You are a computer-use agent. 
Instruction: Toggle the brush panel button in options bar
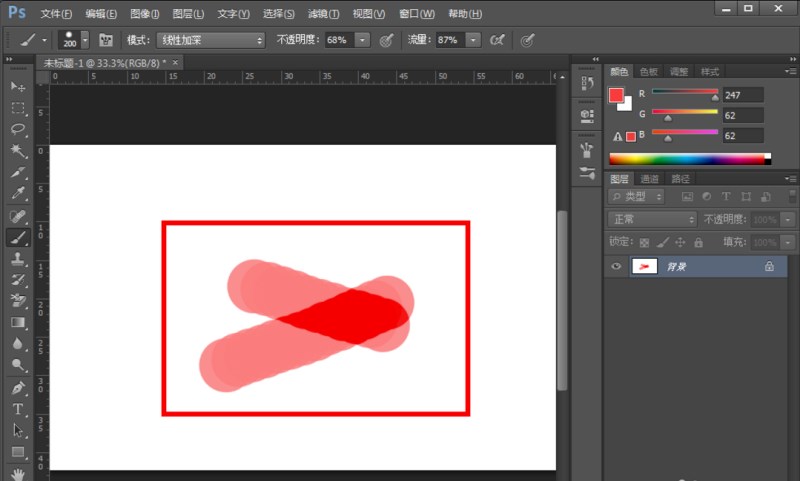pyautogui.click(x=105, y=40)
